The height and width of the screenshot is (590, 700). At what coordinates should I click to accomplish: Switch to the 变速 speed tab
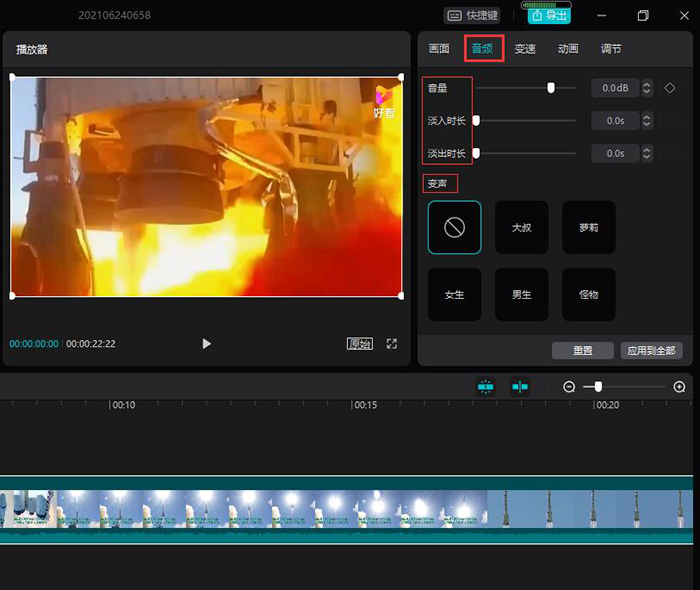pyautogui.click(x=525, y=49)
